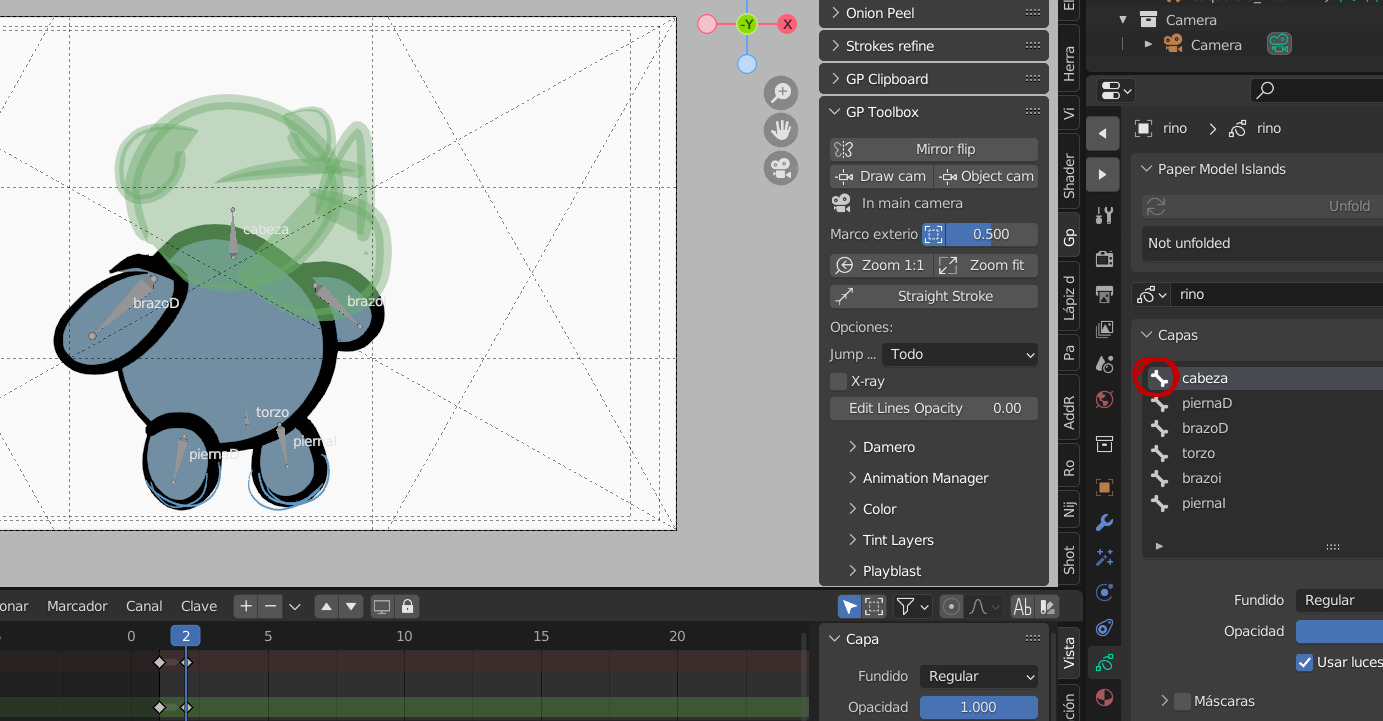The width and height of the screenshot is (1383, 721).
Task: Click the Draw cam button
Action: coord(881,176)
